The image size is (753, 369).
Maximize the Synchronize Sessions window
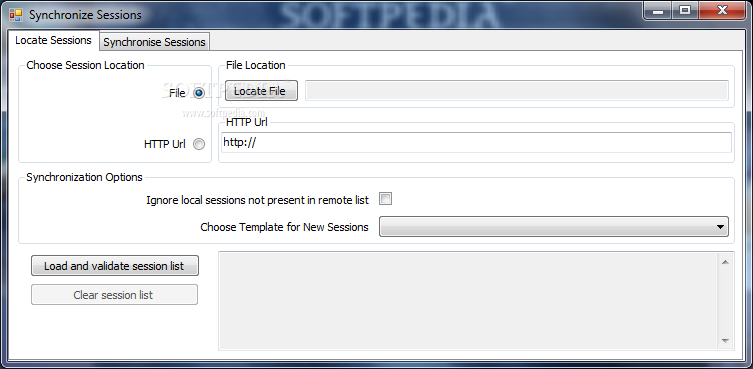pos(685,11)
